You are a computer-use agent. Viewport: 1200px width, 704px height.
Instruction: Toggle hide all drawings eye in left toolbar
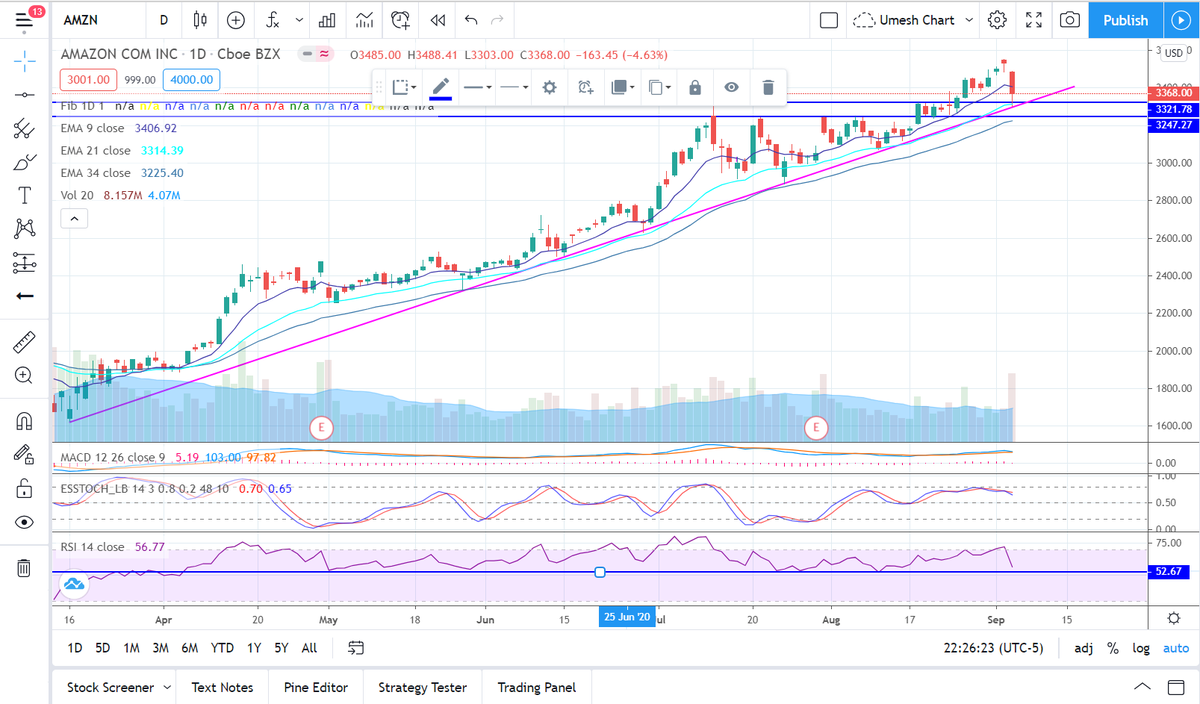[25, 522]
